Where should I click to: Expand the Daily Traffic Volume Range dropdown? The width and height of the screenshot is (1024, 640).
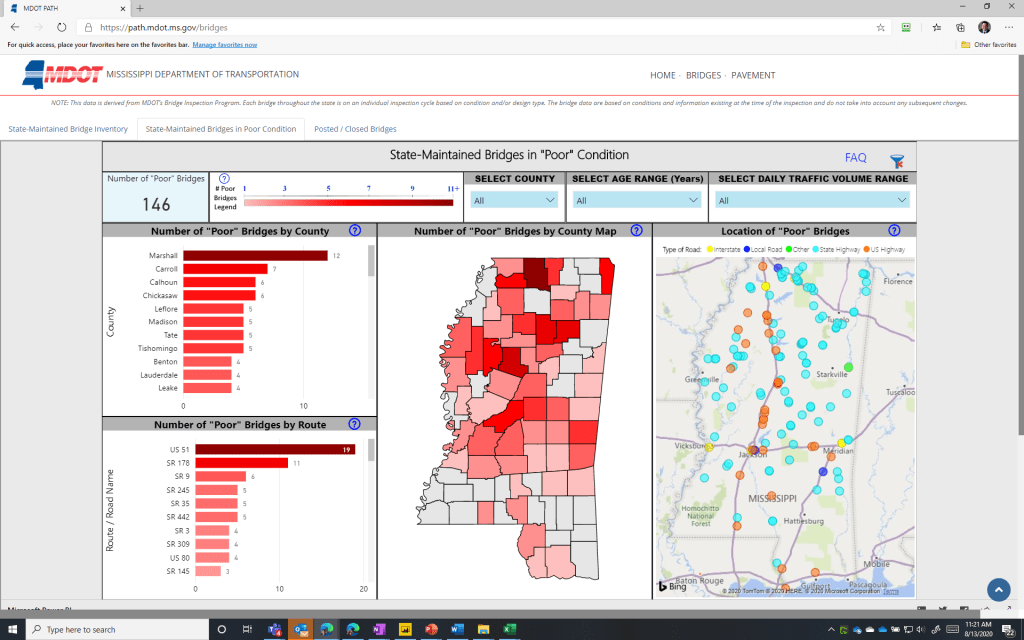(812, 200)
